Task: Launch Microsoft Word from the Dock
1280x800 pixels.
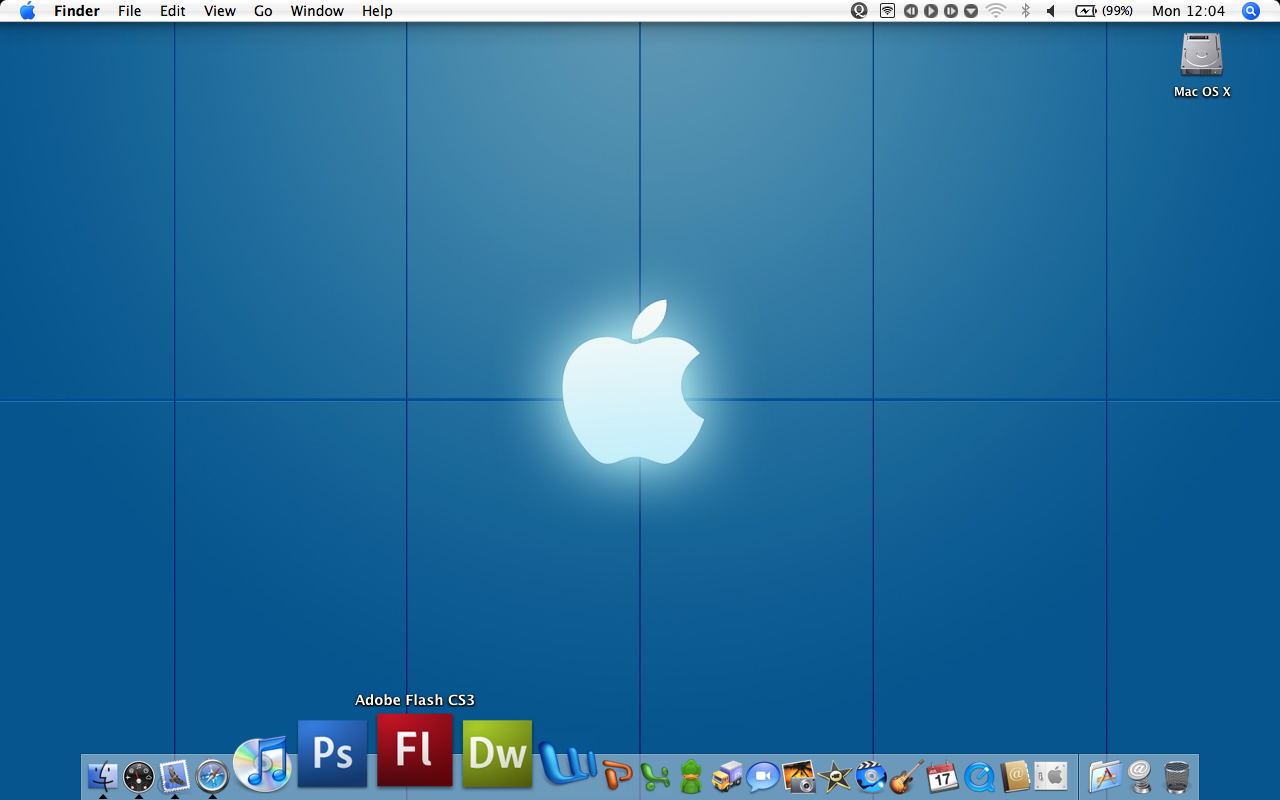Action: 567,765
